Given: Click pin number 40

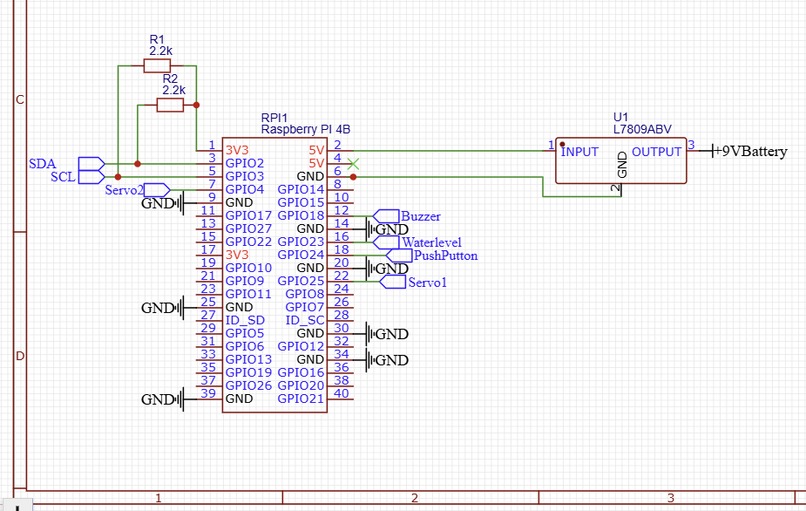Looking at the screenshot, I should coord(342,394).
